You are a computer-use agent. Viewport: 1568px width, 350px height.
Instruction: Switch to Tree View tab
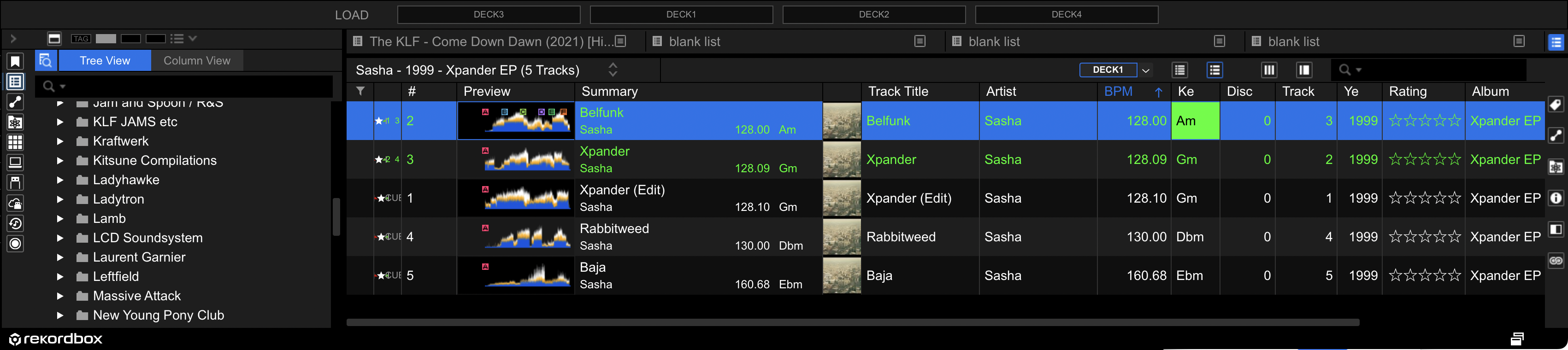tap(105, 61)
